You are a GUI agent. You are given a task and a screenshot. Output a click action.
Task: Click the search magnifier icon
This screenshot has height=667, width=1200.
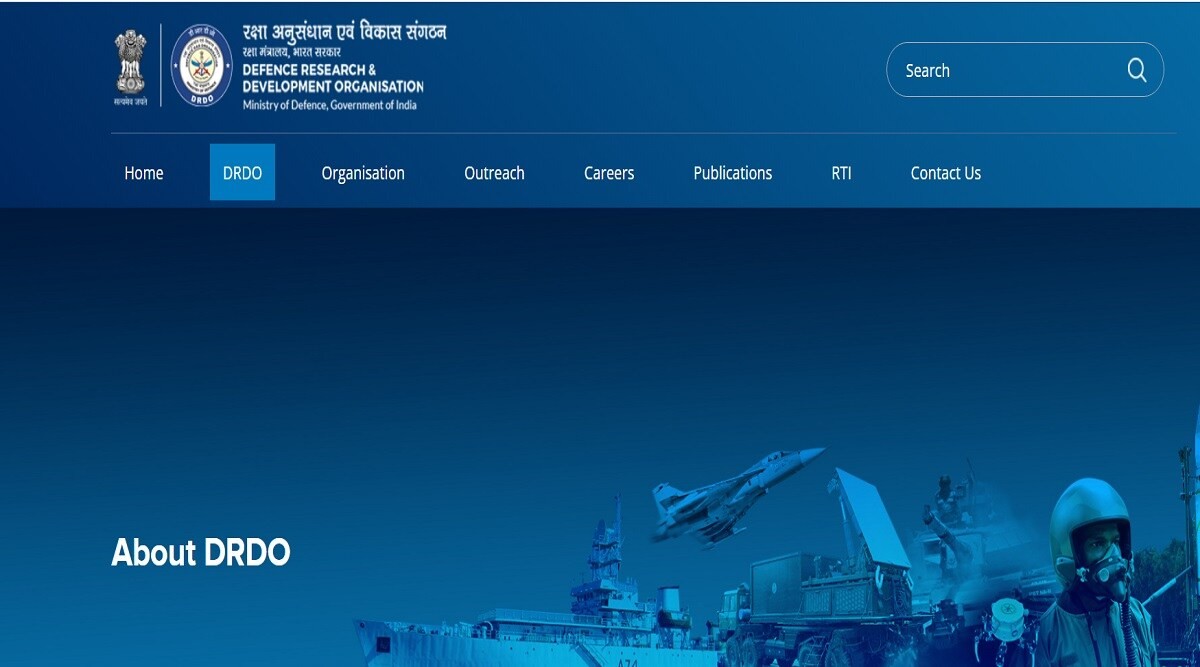(x=1137, y=70)
